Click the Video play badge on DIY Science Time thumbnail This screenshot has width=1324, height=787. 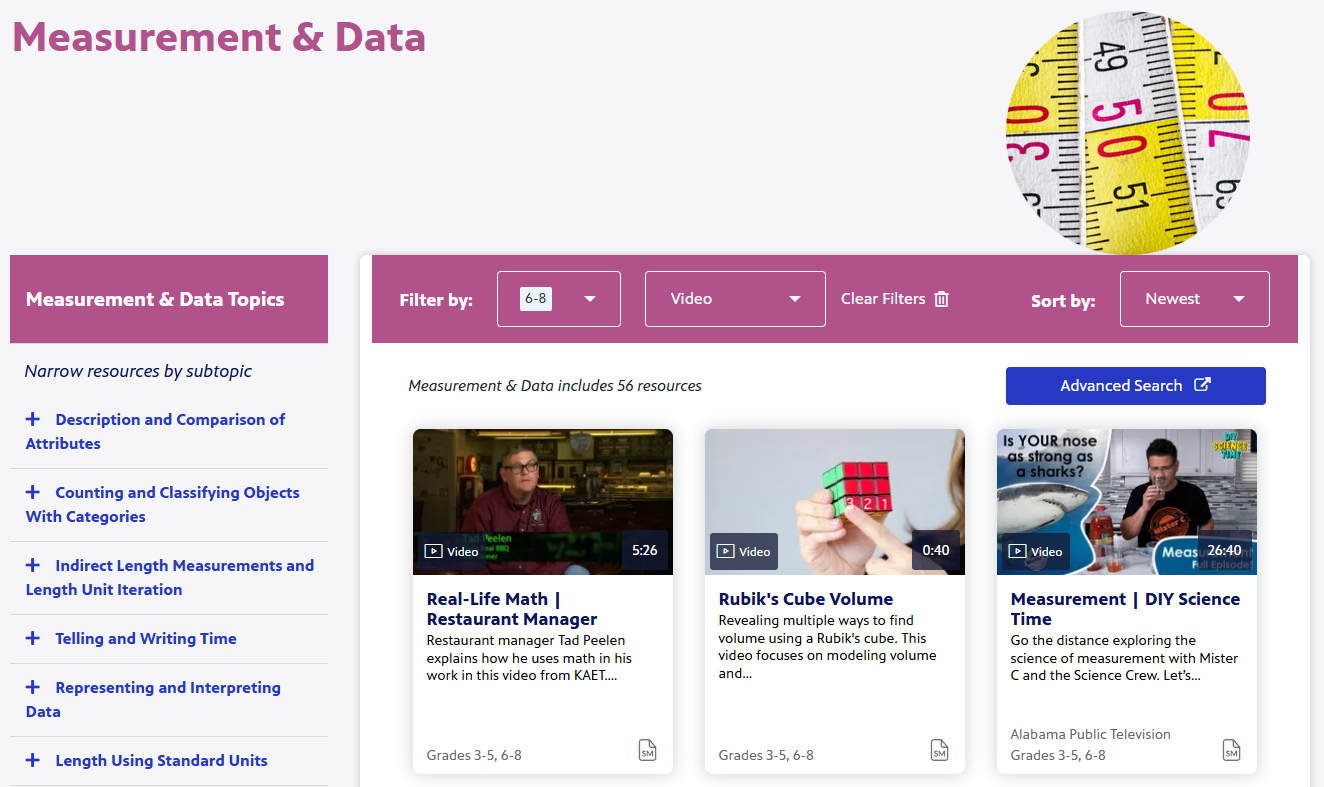pyautogui.click(x=1036, y=551)
